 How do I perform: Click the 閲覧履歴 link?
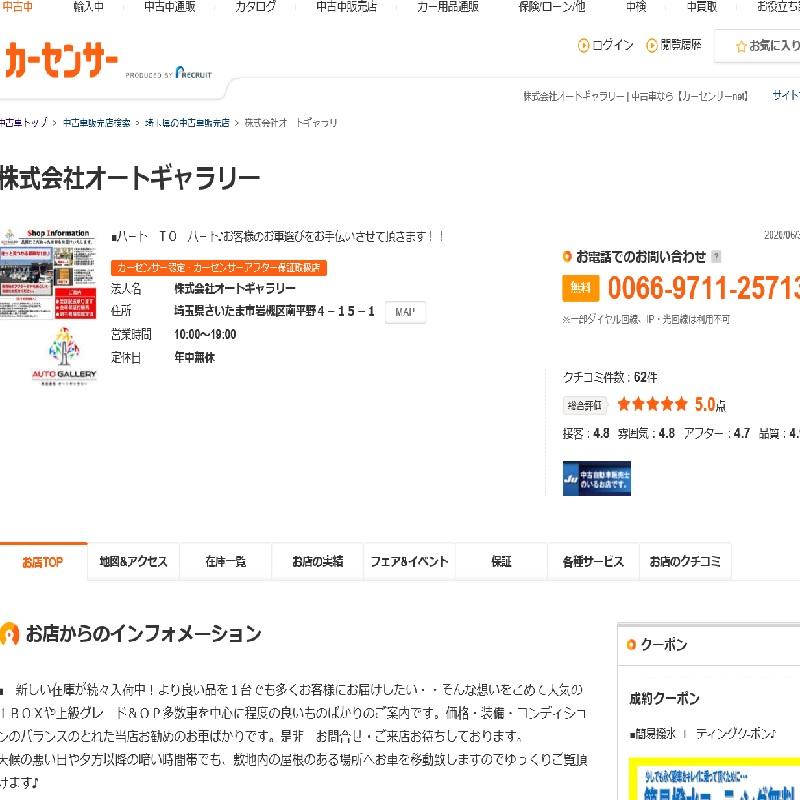coord(681,45)
